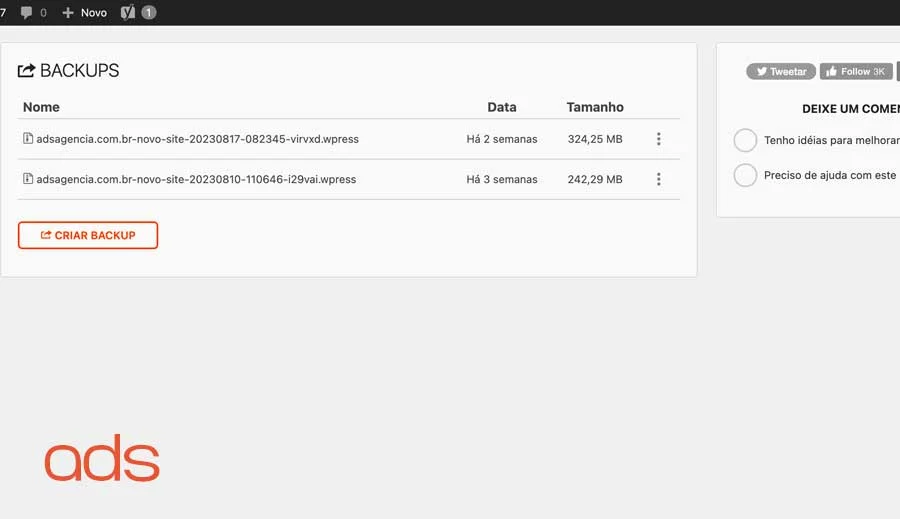Click the Nome column header
Screen dimensions: 900x519
[41, 107]
